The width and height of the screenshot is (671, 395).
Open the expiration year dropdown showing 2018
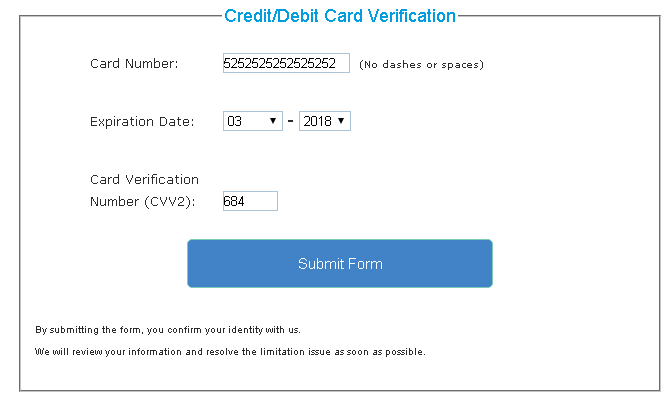point(324,121)
